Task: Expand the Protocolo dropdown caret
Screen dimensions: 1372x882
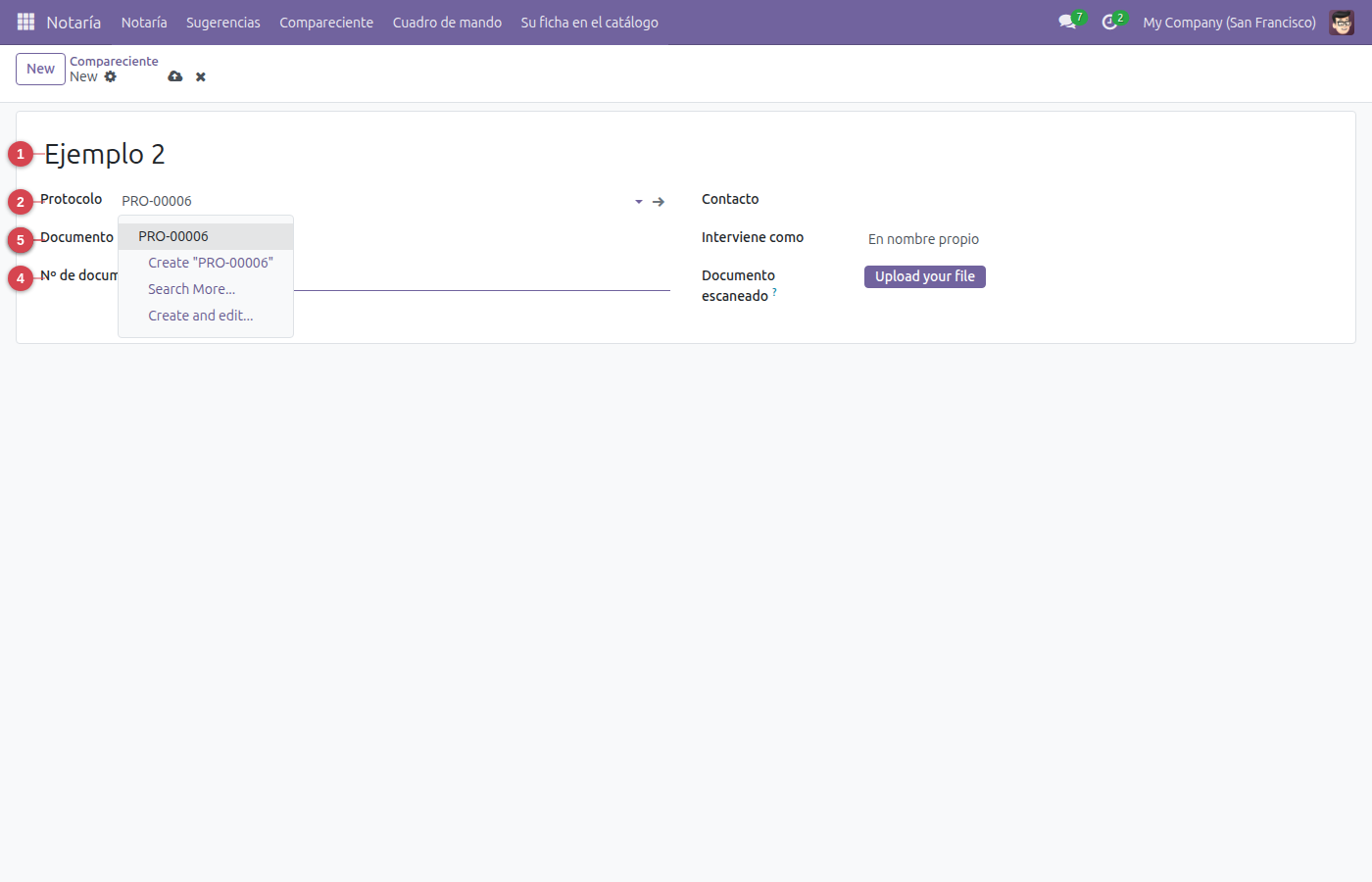Action: tap(639, 202)
